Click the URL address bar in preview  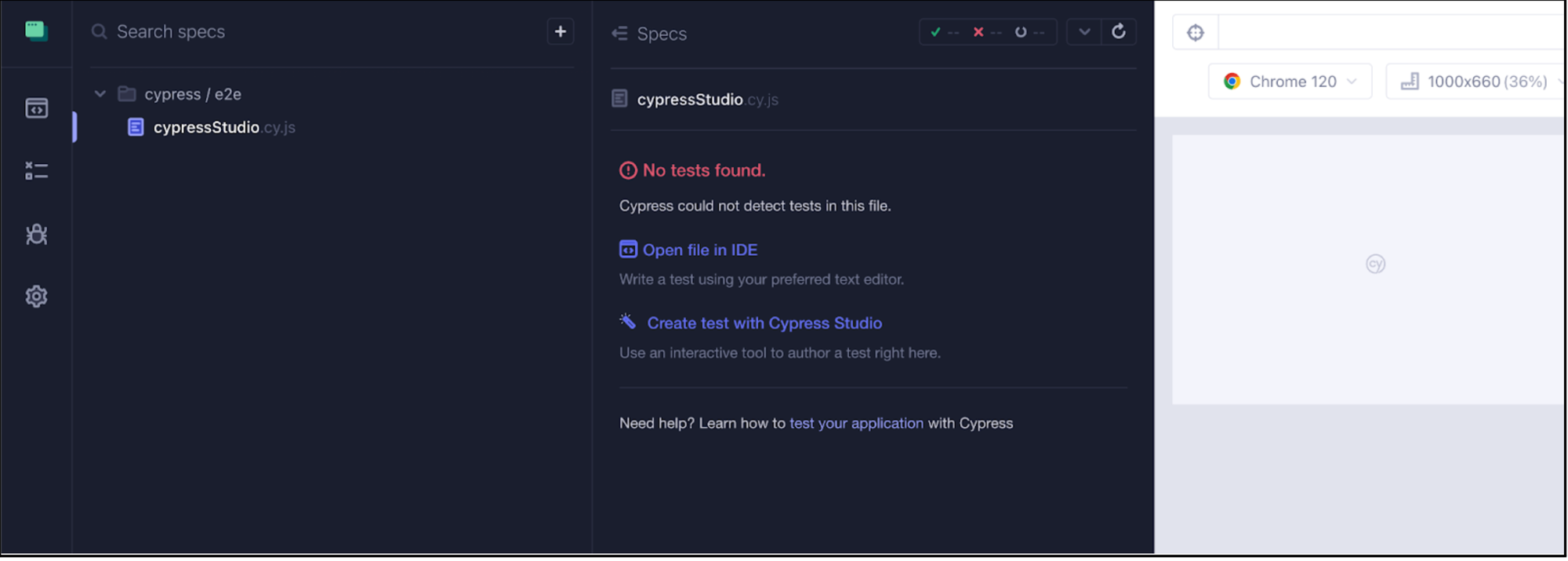1388,33
